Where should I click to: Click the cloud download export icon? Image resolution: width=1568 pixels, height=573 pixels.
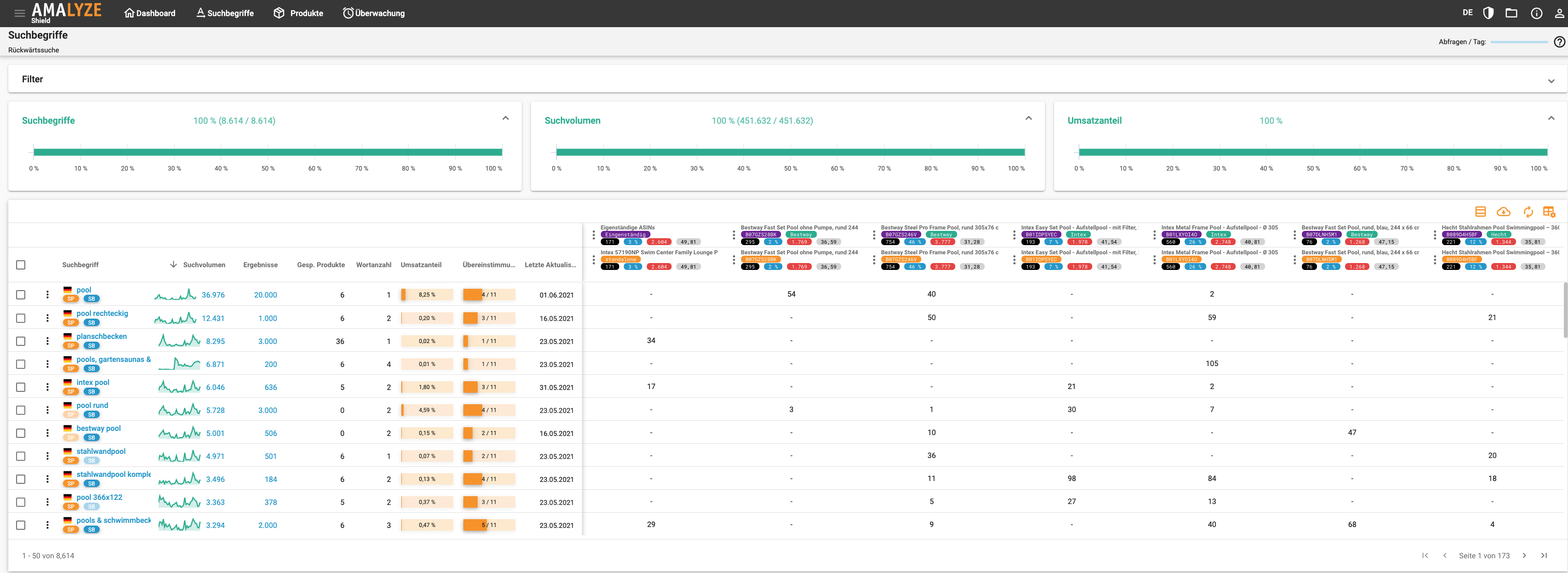point(1504,211)
